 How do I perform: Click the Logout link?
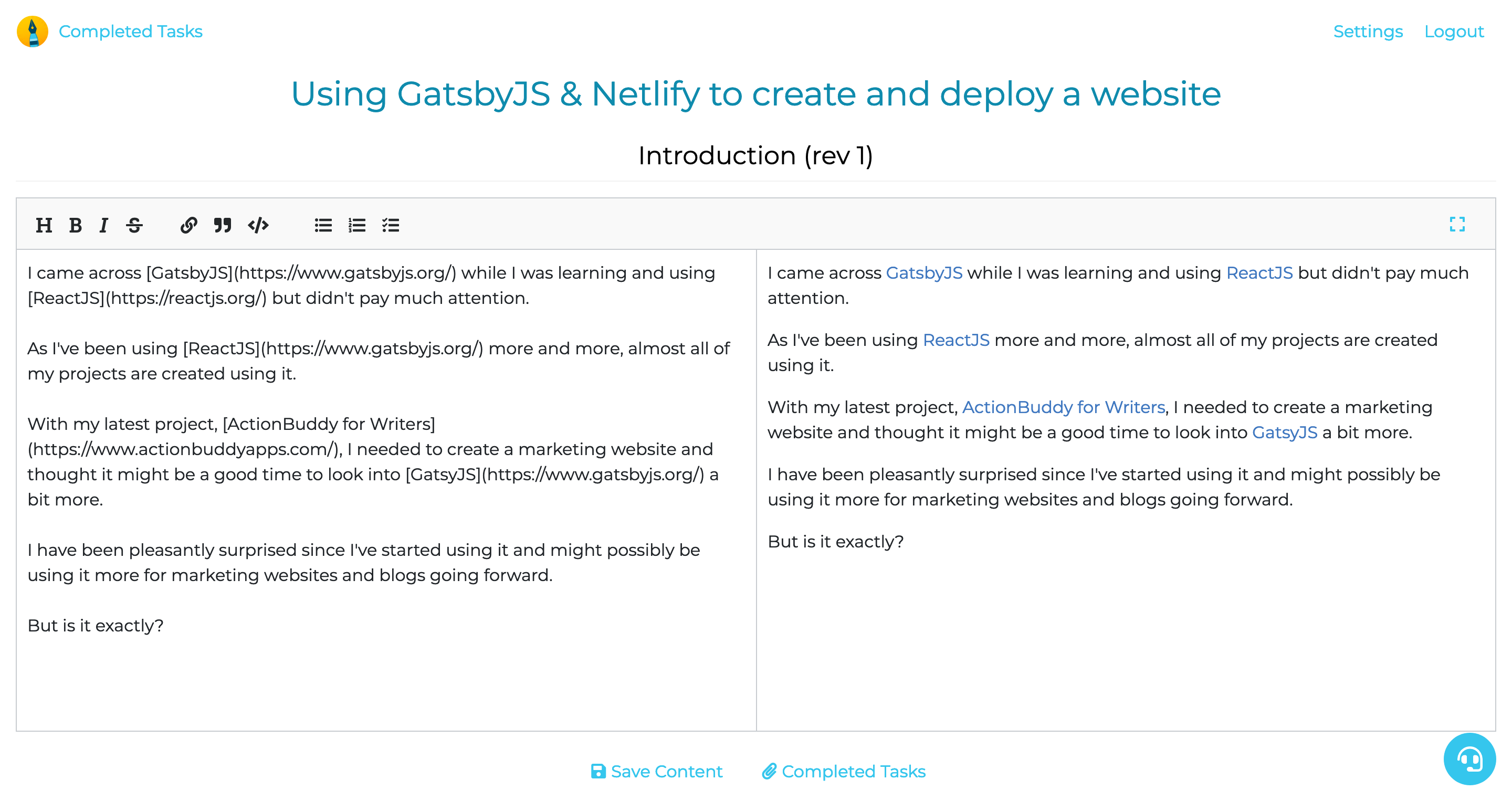(x=1453, y=31)
